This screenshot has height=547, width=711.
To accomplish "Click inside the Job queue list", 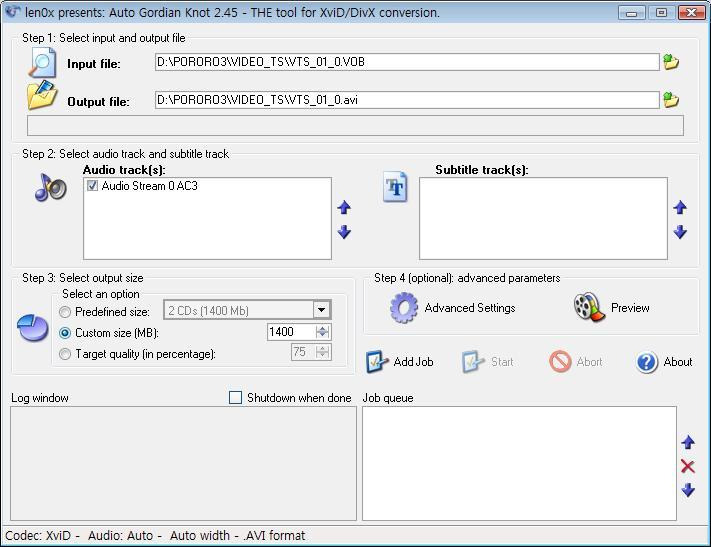I will point(519,464).
